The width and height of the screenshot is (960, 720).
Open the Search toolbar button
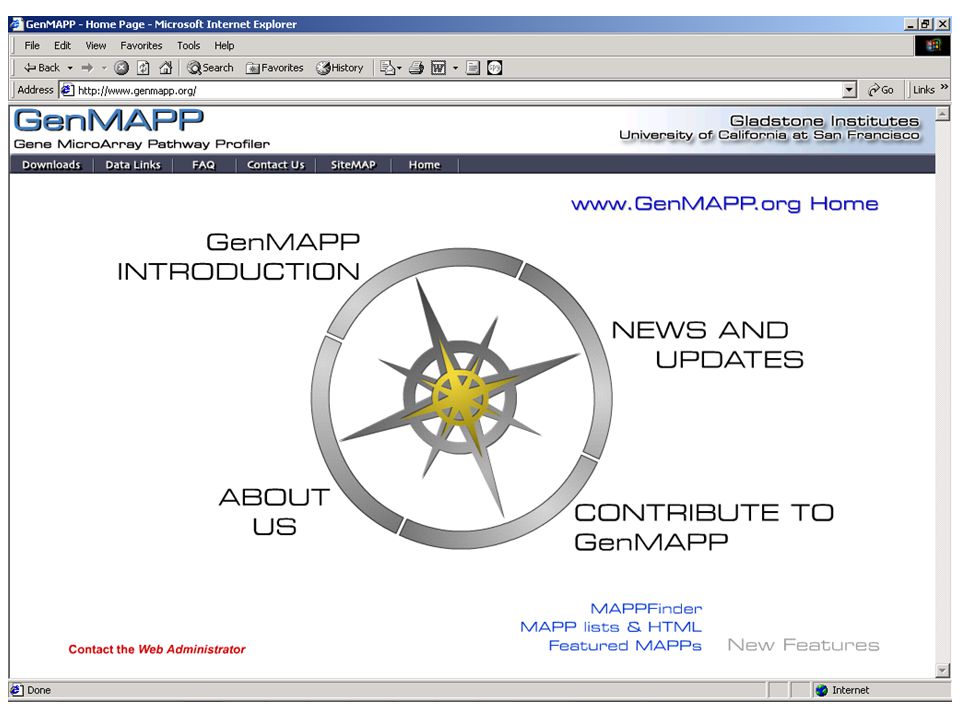(211, 68)
